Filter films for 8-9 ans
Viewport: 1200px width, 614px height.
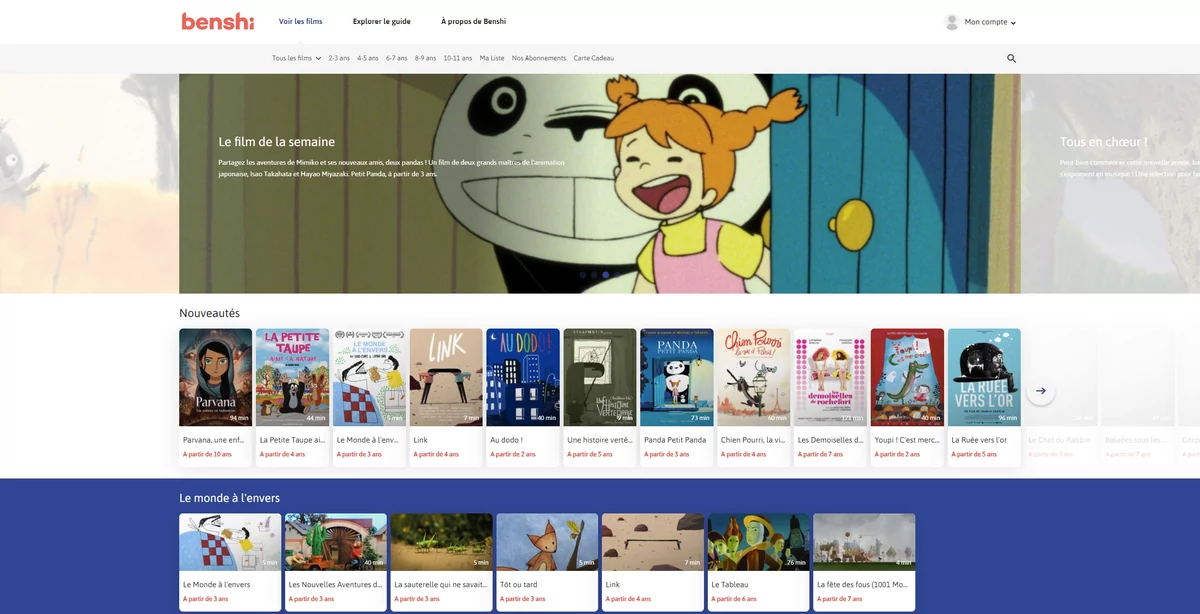(x=426, y=58)
